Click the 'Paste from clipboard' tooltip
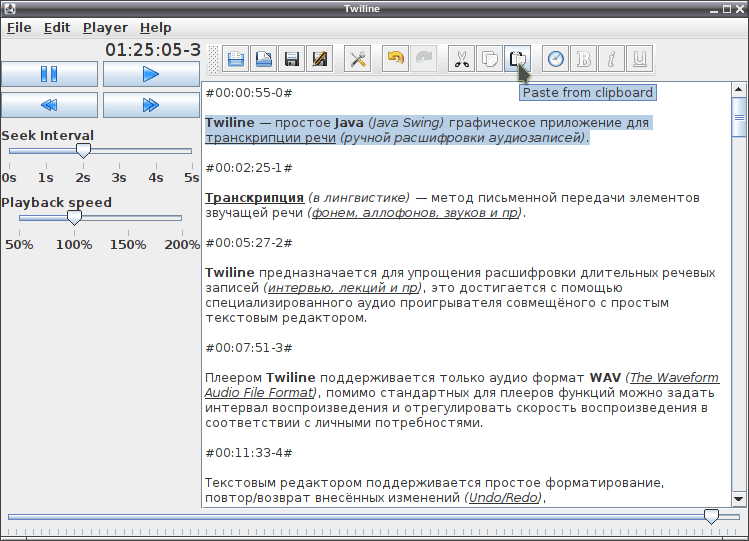 pos(588,93)
